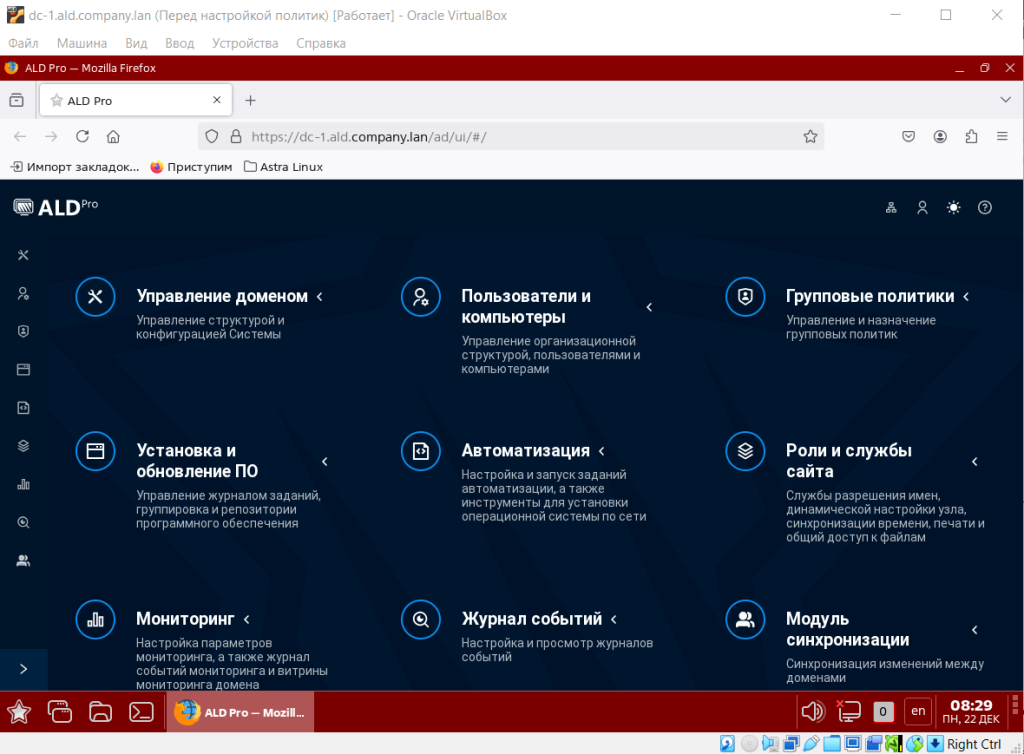The height and width of the screenshot is (754, 1024).
Task: Click the Автоматизация circle icon on tile
Action: point(420,451)
